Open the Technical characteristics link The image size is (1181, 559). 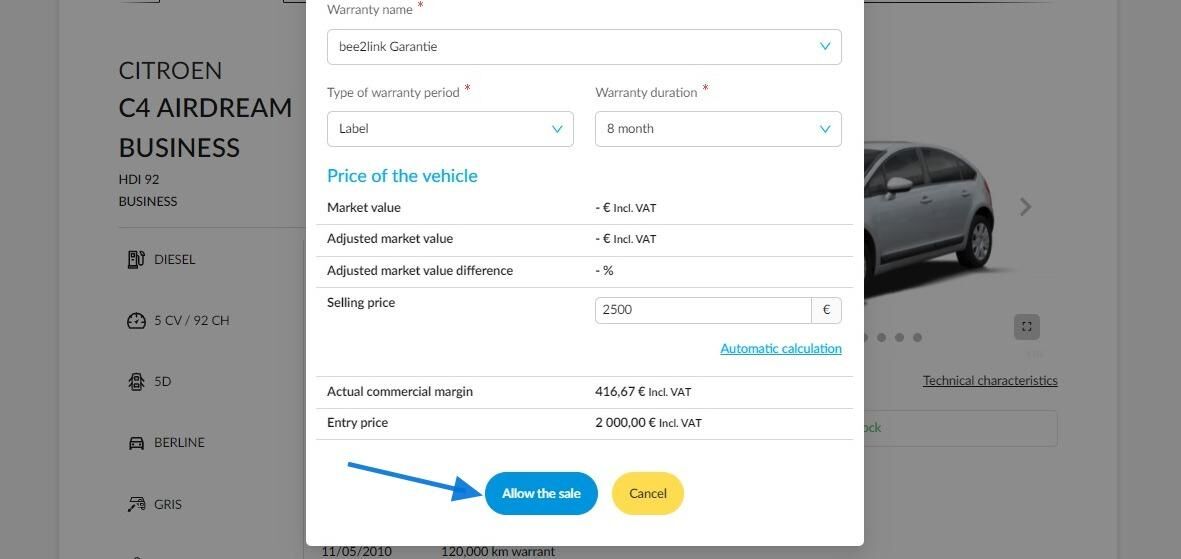[x=990, y=380]
